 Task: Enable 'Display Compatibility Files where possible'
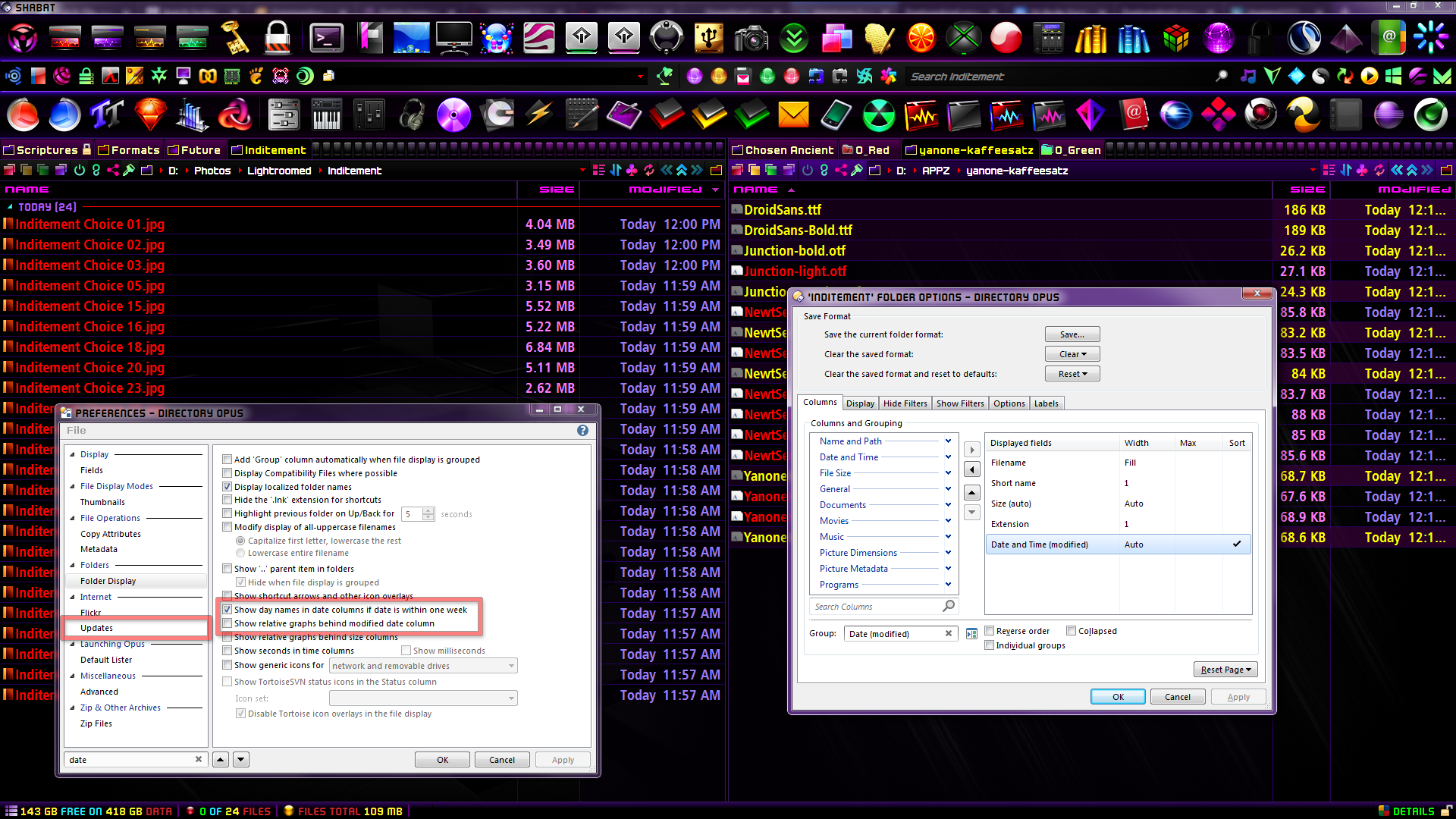point(227,472)
